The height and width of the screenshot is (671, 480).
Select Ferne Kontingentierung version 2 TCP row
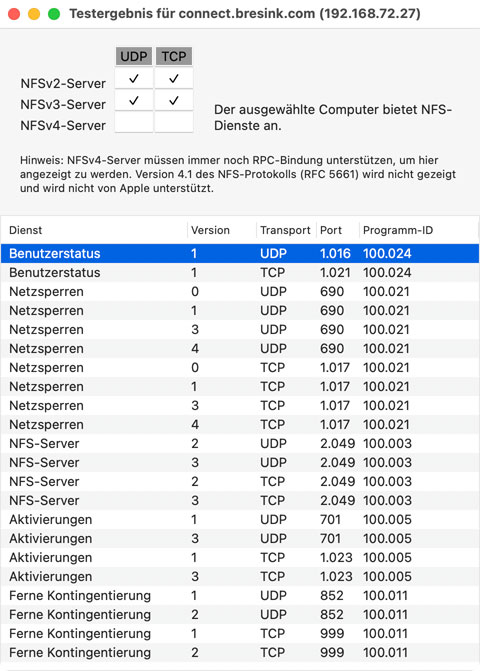(240, 652)
